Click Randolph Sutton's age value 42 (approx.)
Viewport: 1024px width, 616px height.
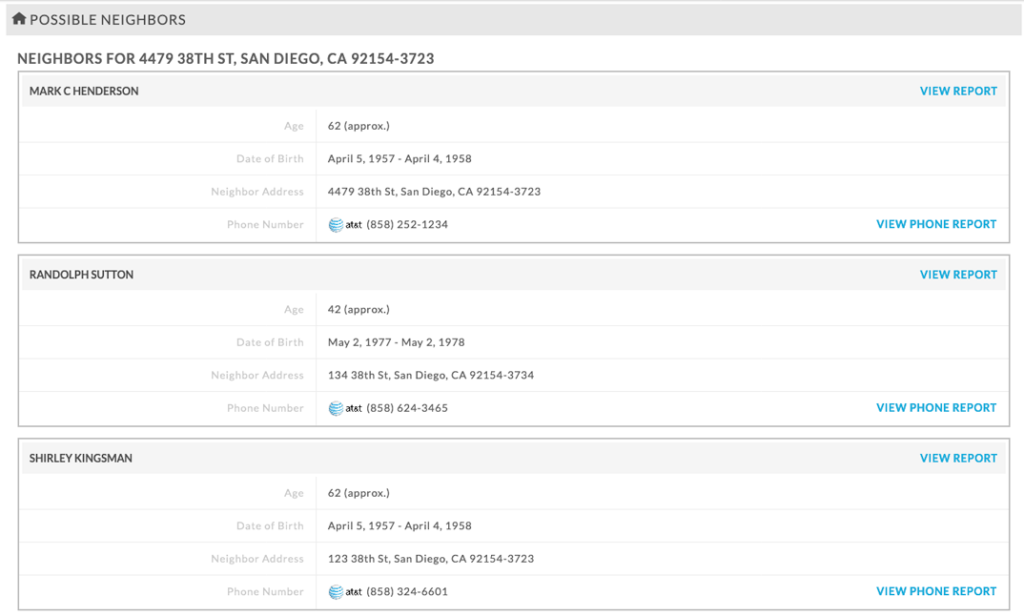tap(359, 310)
